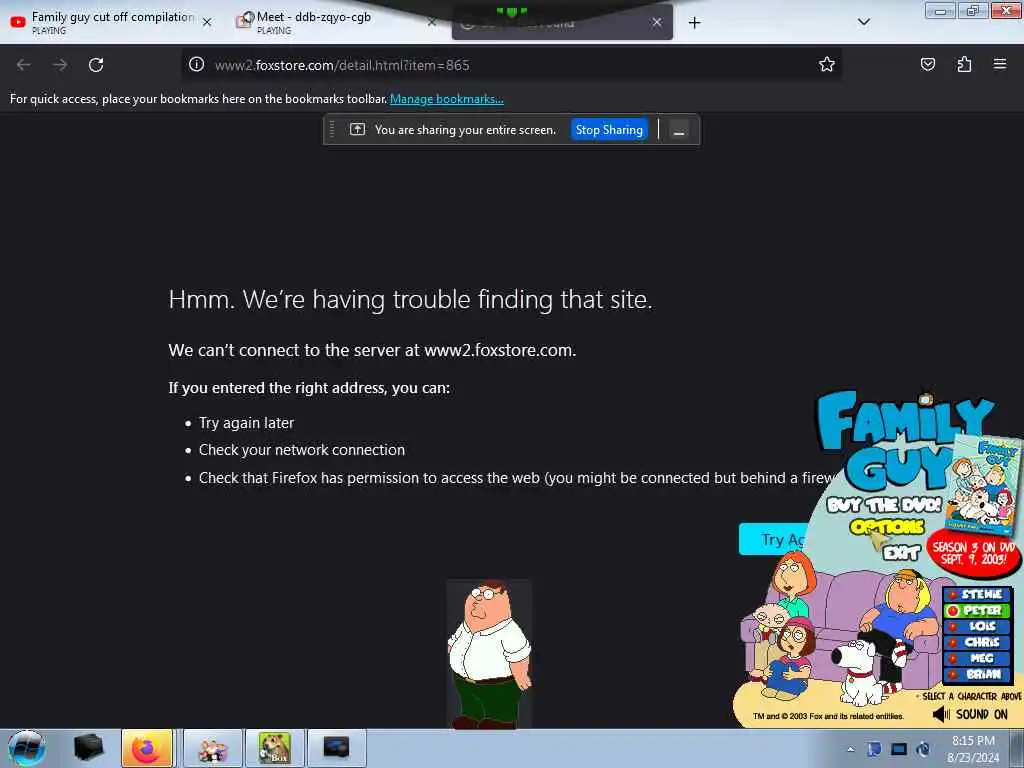Open the clock showing 8:15 PM

pyautogui.click(x=973, y=749)
